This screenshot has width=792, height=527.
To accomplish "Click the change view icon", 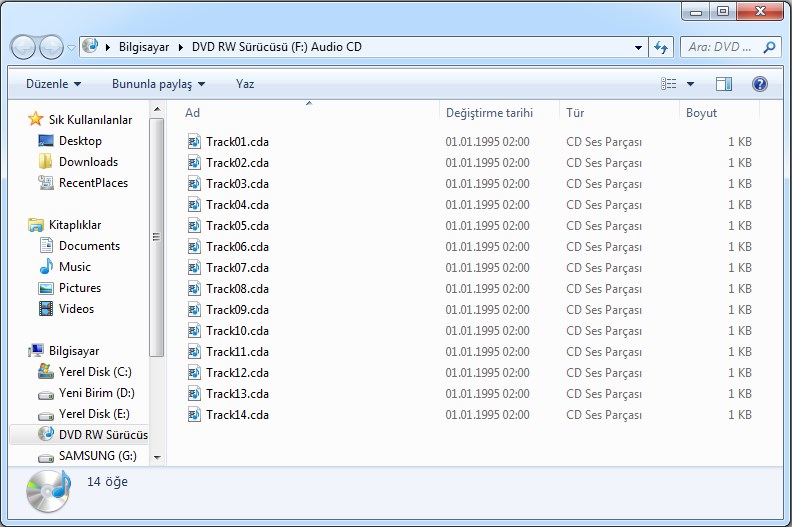I will tap(669, 85).
